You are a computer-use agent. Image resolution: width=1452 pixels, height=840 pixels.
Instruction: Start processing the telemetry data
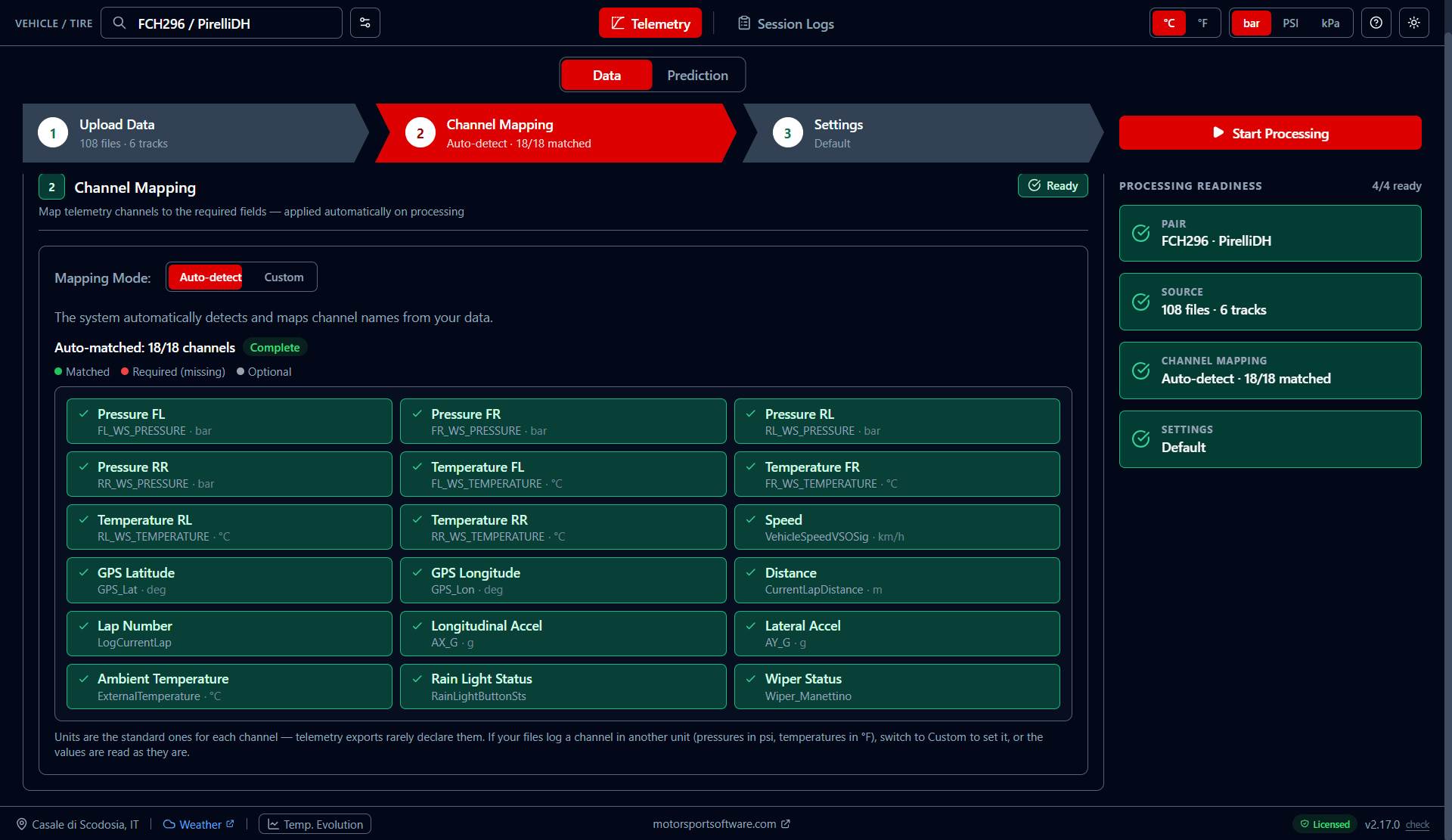coord(1270,132)
